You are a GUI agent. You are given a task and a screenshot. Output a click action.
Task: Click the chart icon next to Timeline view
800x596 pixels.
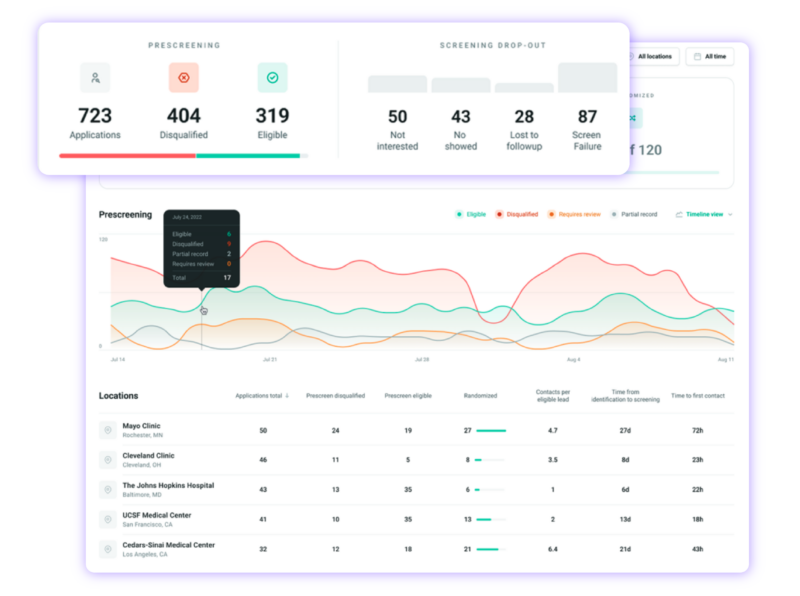point(679,213)
